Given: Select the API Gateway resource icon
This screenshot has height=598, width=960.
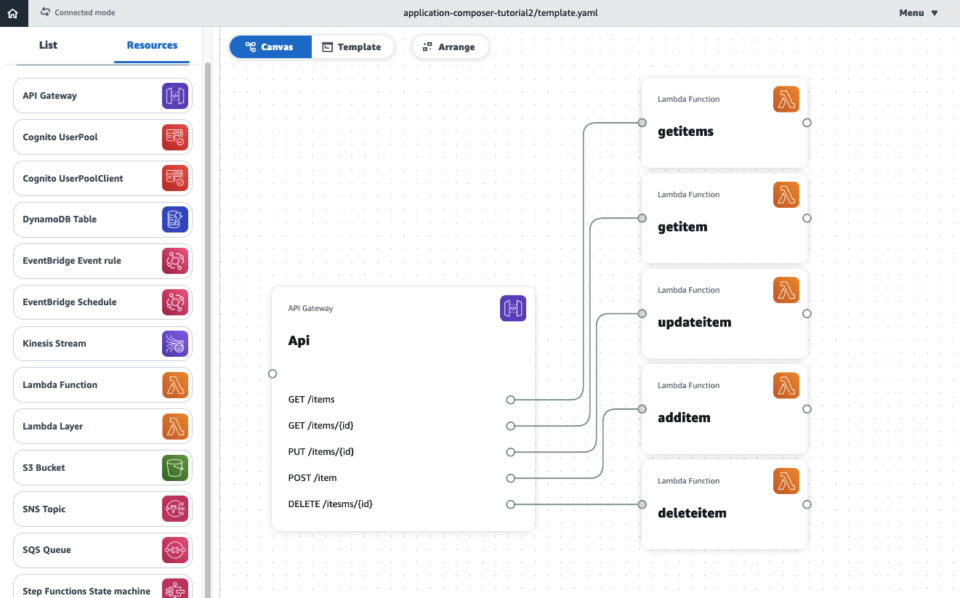Looking at the screenshot, I should pos(175,96).
